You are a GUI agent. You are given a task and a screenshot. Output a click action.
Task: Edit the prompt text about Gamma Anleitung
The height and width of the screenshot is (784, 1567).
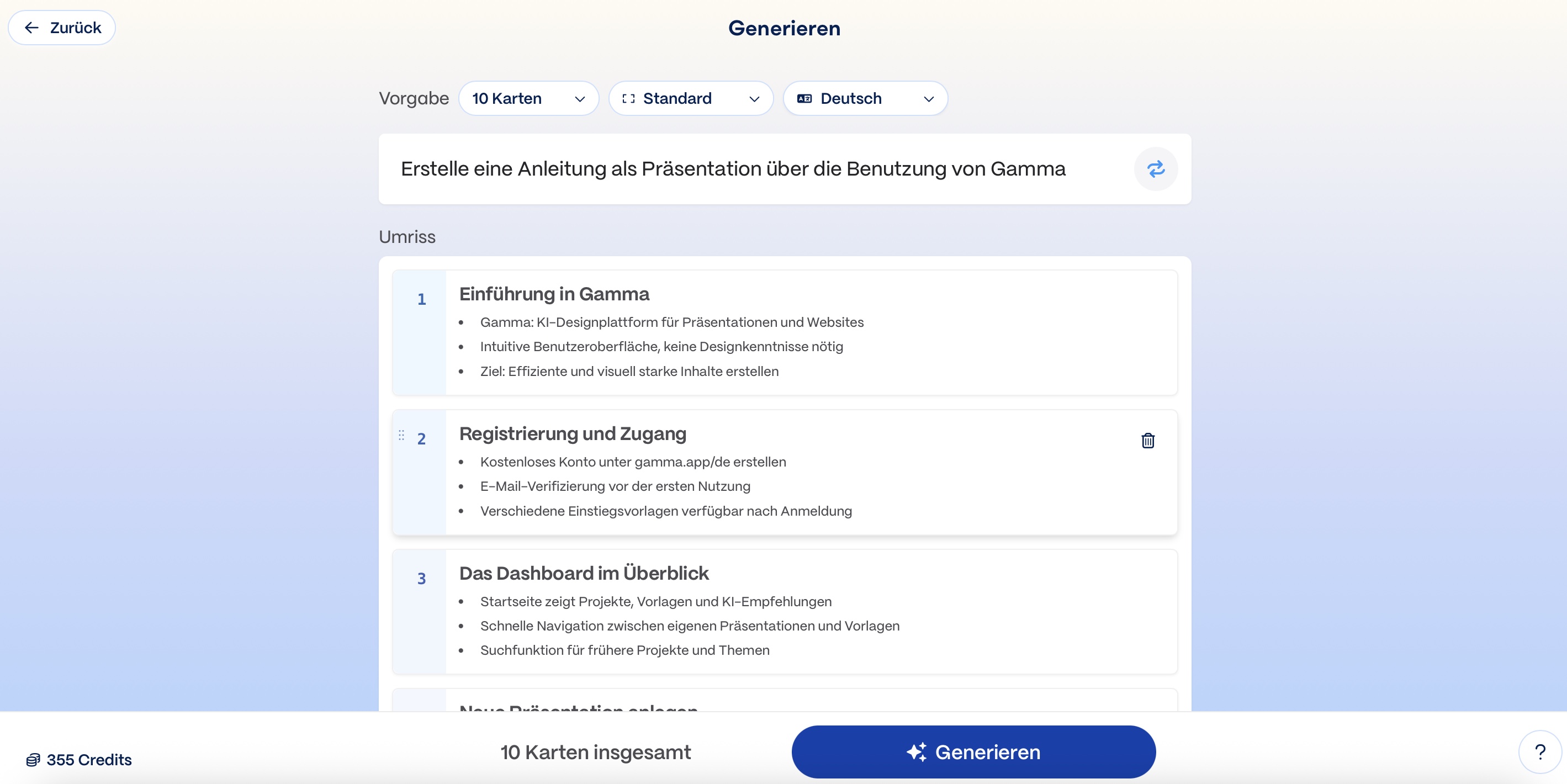point(733,168)
